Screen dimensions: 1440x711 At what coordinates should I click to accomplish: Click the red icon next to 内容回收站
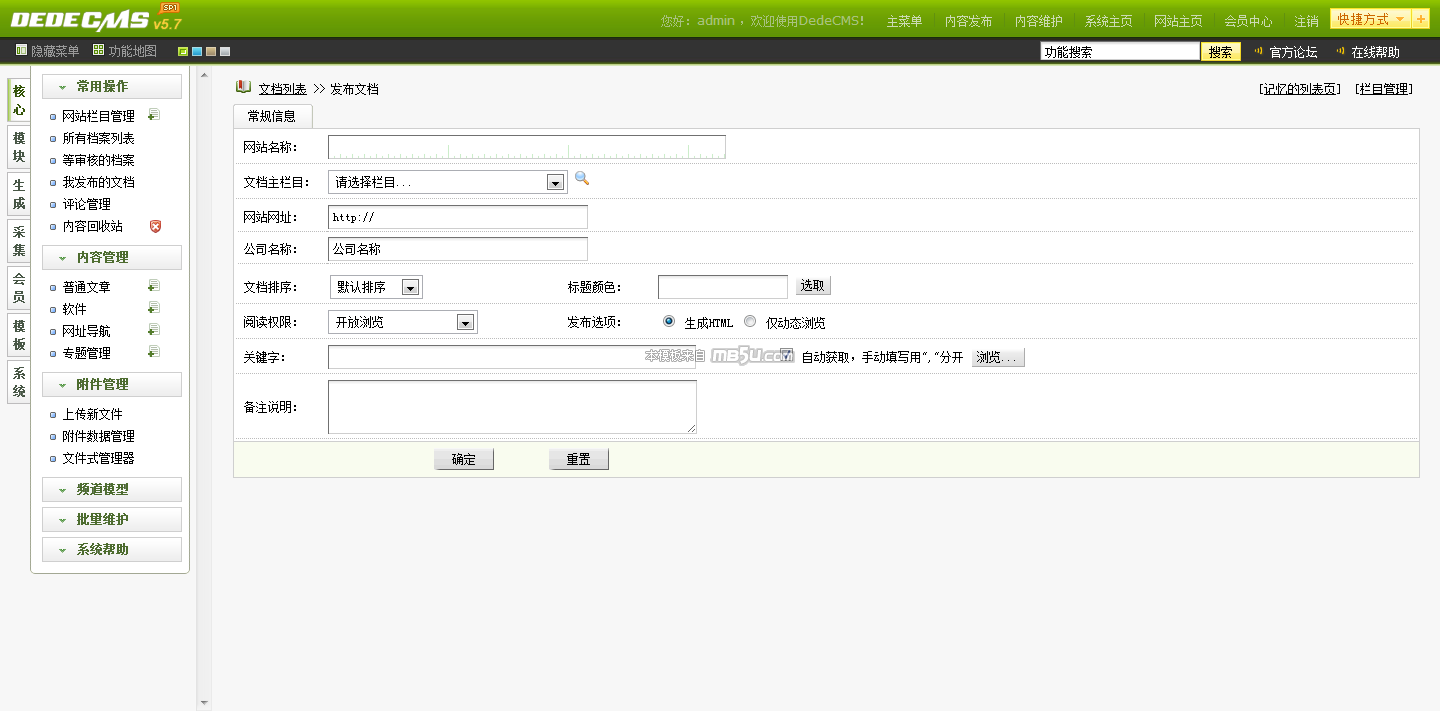coord(155,226)
